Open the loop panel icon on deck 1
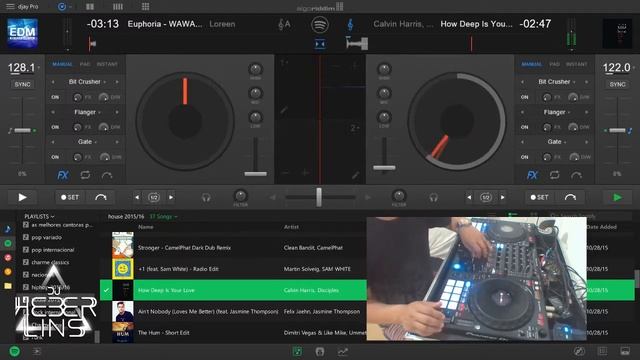Image resolution: width=640 pixels, height=360 pixels. point(85,175)
